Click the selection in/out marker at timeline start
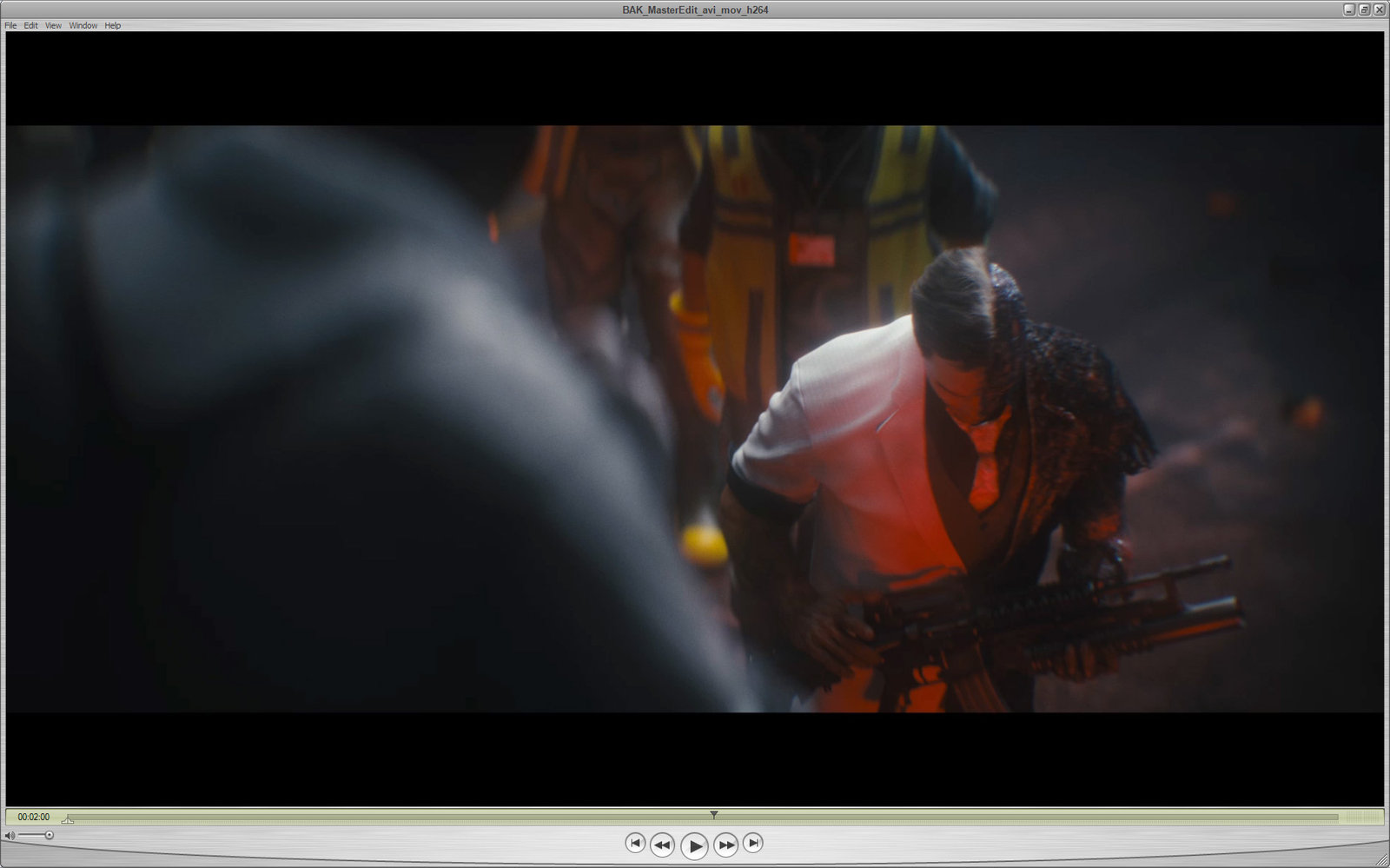 point(68,819)
